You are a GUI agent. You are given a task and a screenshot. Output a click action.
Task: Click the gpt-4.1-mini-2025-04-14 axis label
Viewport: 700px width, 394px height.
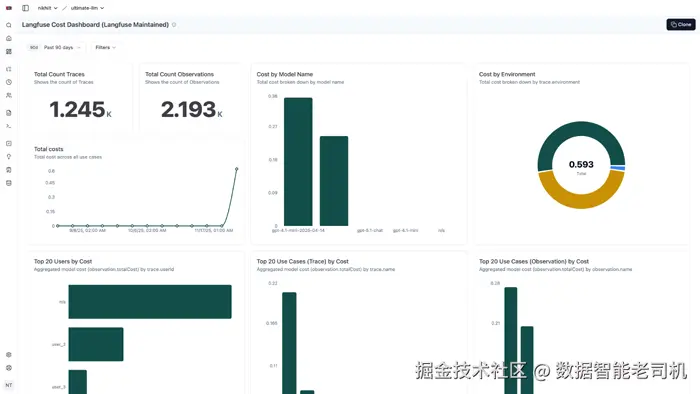(x=298, y=231)
